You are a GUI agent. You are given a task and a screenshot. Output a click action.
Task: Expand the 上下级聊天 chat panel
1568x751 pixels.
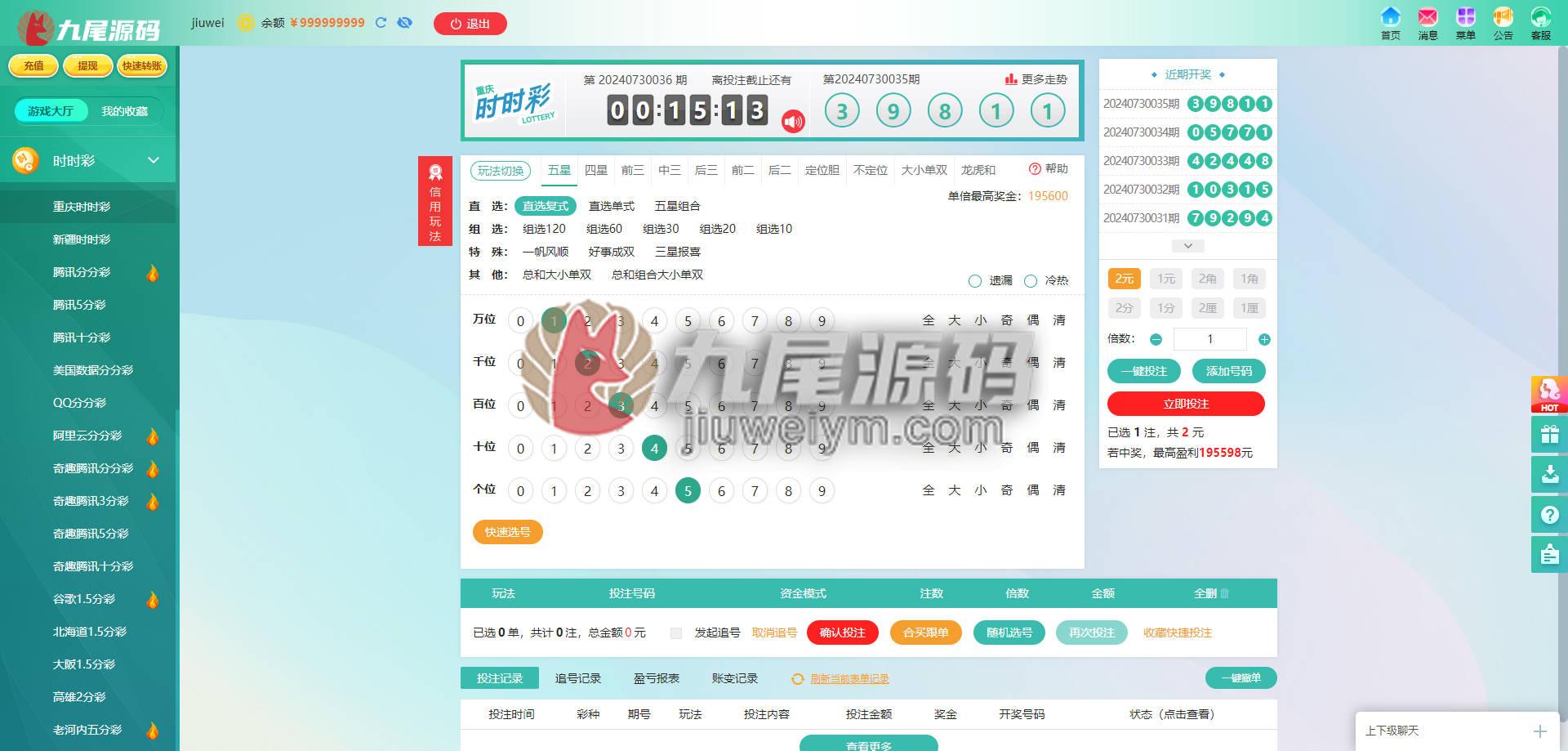(1540, 731)
